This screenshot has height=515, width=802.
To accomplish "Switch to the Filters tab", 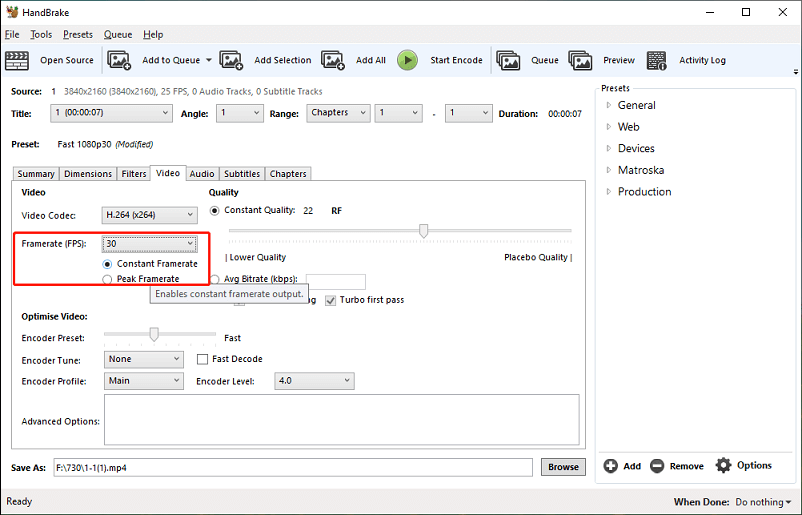I will (134, 174).
